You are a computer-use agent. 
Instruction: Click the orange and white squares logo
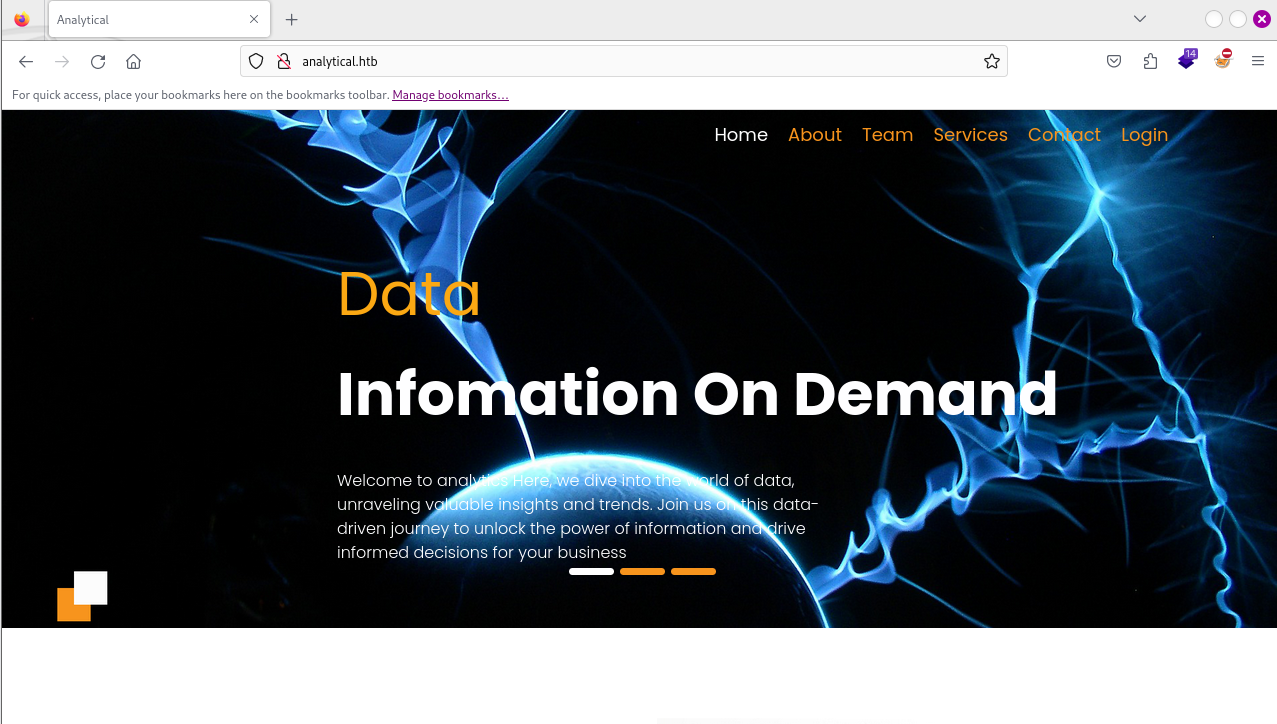pos(82,596)
